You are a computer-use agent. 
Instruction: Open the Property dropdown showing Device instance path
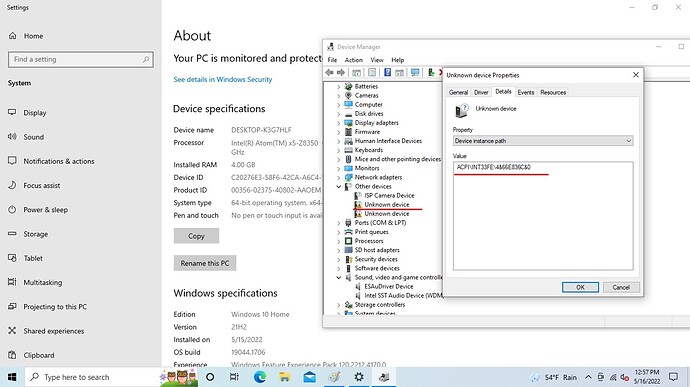(x=543, y=141)
